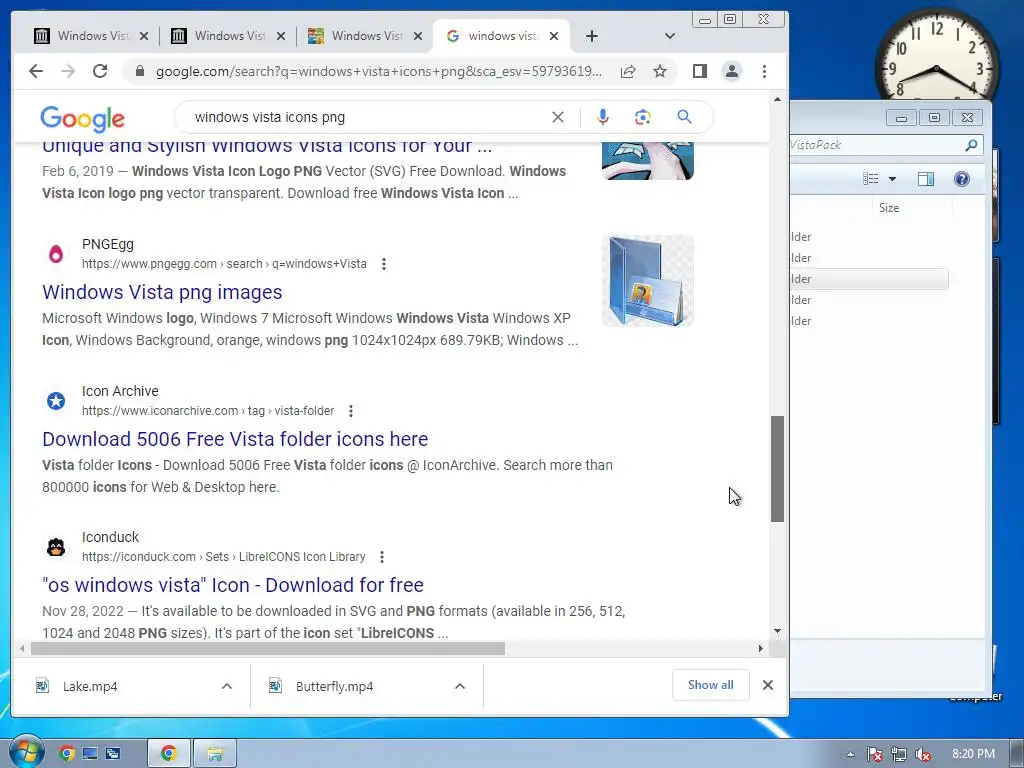The height and width of the screenshot is (768, 1024).
Task: Switch to Chrome taskbar button
Action: click(168, 754)
